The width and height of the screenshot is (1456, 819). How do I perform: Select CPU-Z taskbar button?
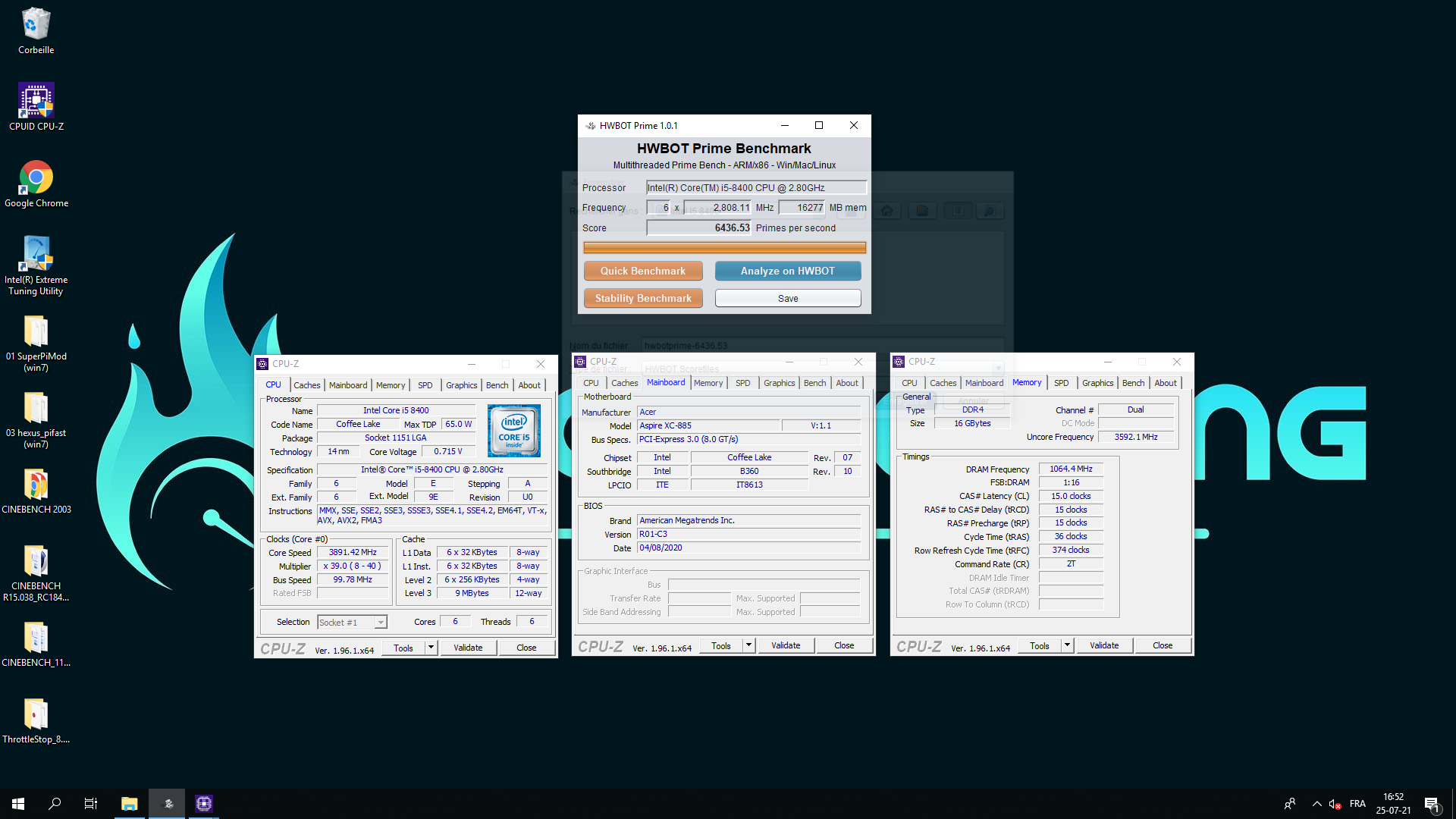(204, 804)
